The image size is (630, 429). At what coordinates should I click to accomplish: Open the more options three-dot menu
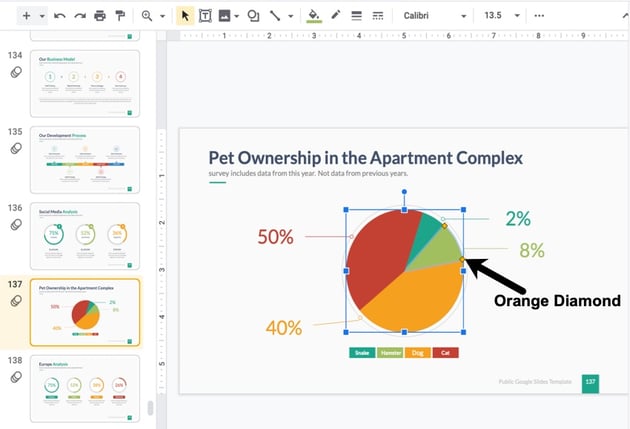click(540, 16)
